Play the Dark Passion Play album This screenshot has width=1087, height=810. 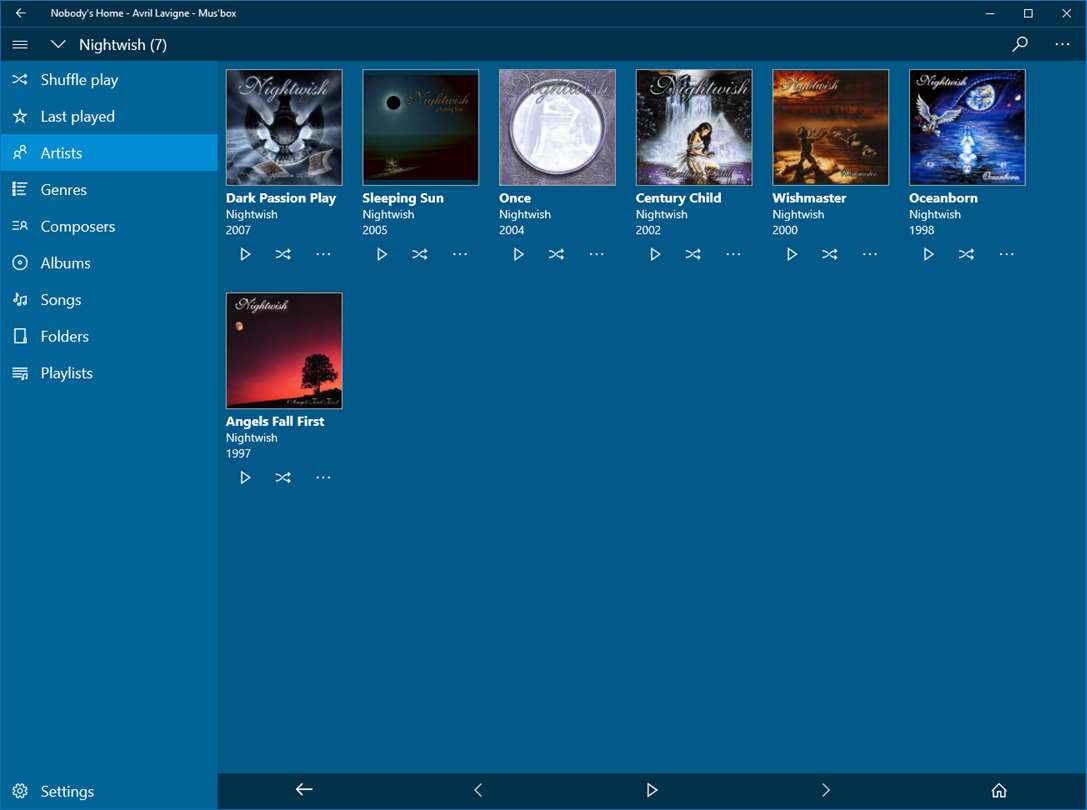click(245, 255)
